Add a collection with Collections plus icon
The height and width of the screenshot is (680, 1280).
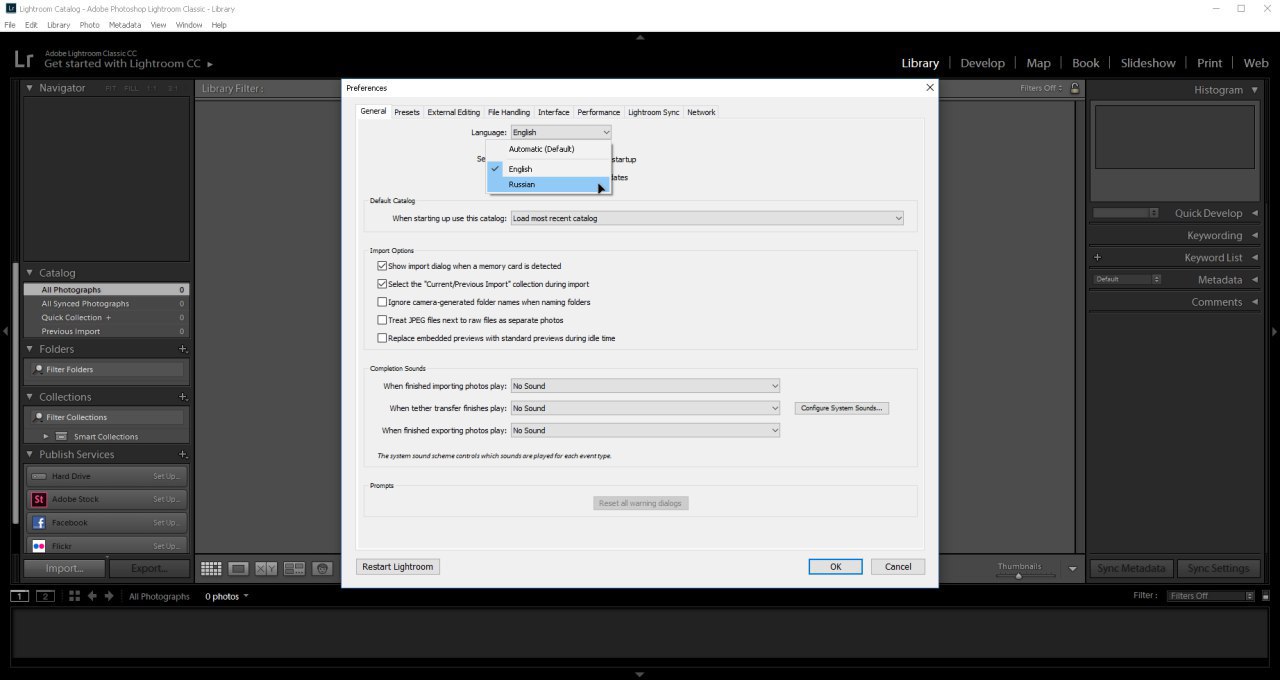182,397
